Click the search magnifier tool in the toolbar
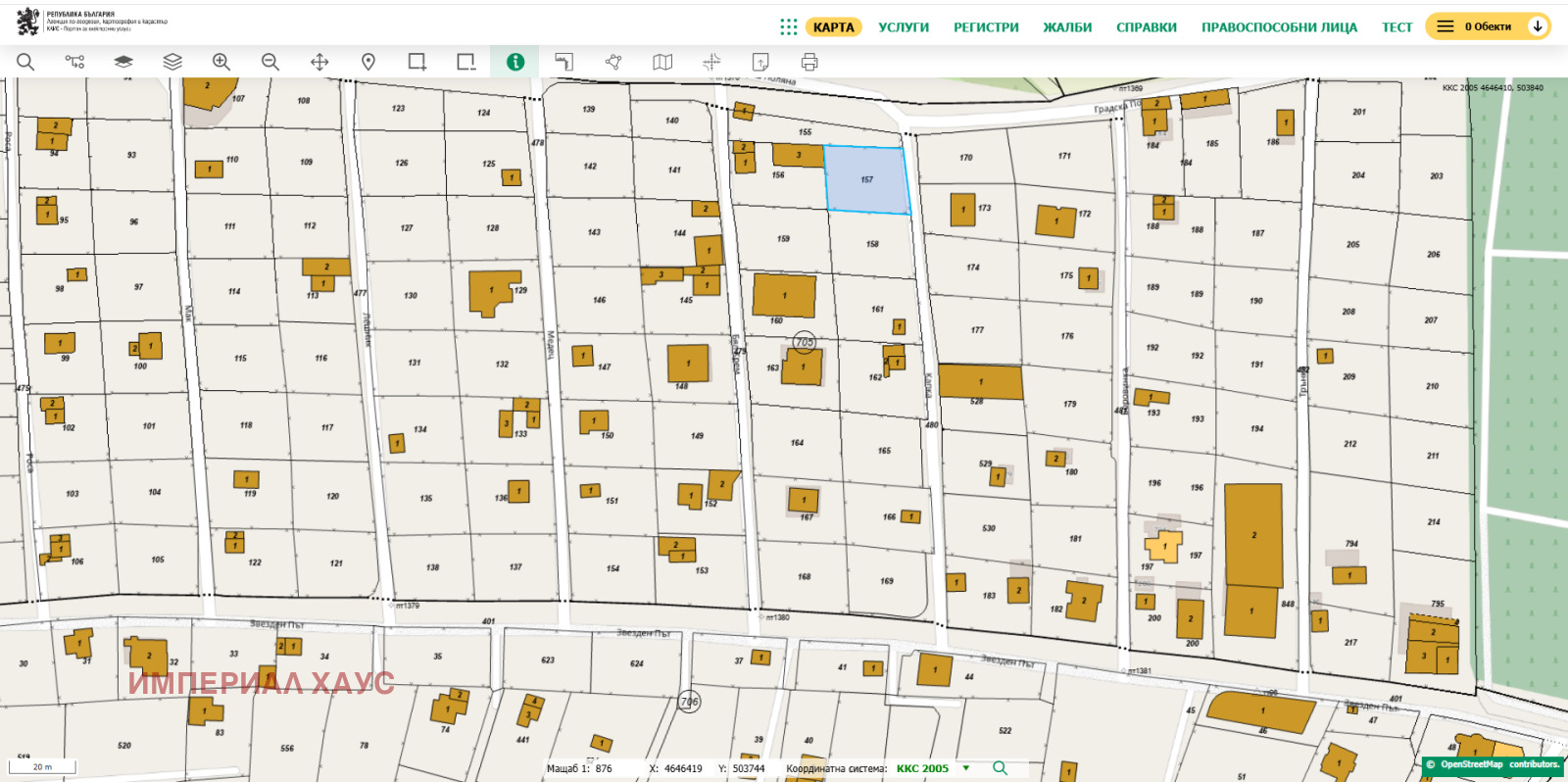 pyautogui.click(x=25, y=62)
